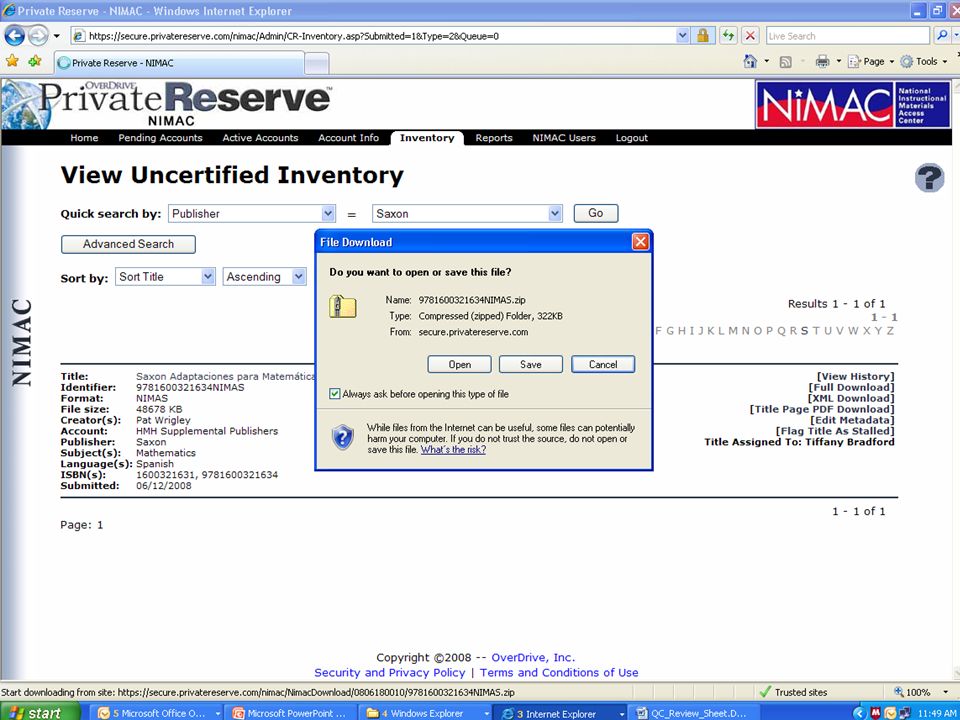
Task: Click the Private Reserve - NIMAC browser tab
Action: 179,62
